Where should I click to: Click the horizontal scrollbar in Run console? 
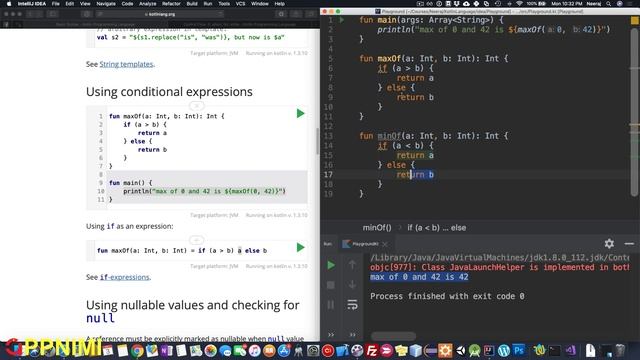tap(393, 336)
